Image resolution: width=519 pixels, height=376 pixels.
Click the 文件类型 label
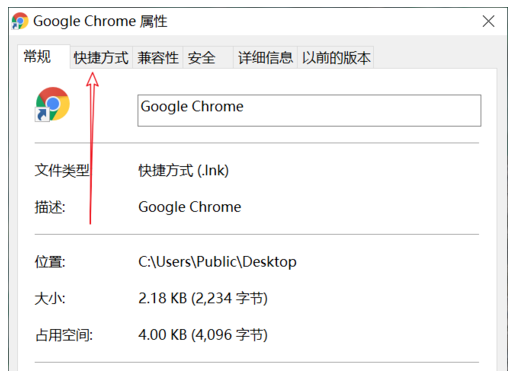[x=62, y=171]
